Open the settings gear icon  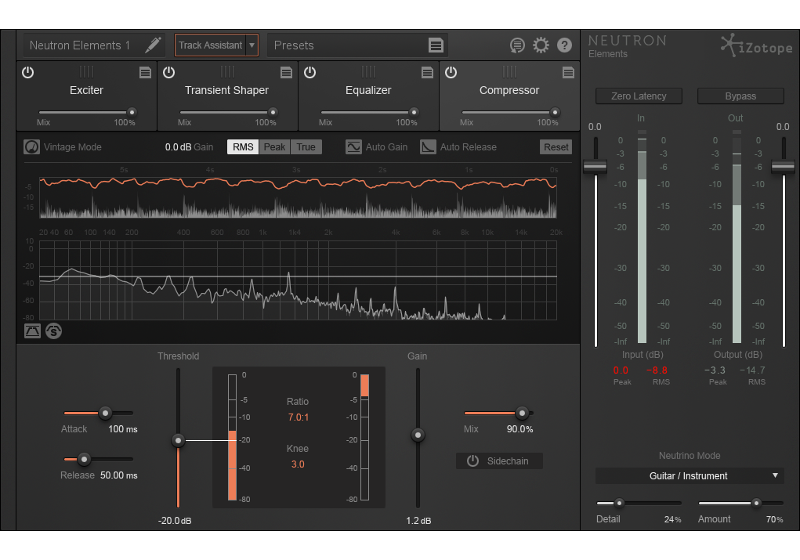pyautogui.click(x=541, y=45)
